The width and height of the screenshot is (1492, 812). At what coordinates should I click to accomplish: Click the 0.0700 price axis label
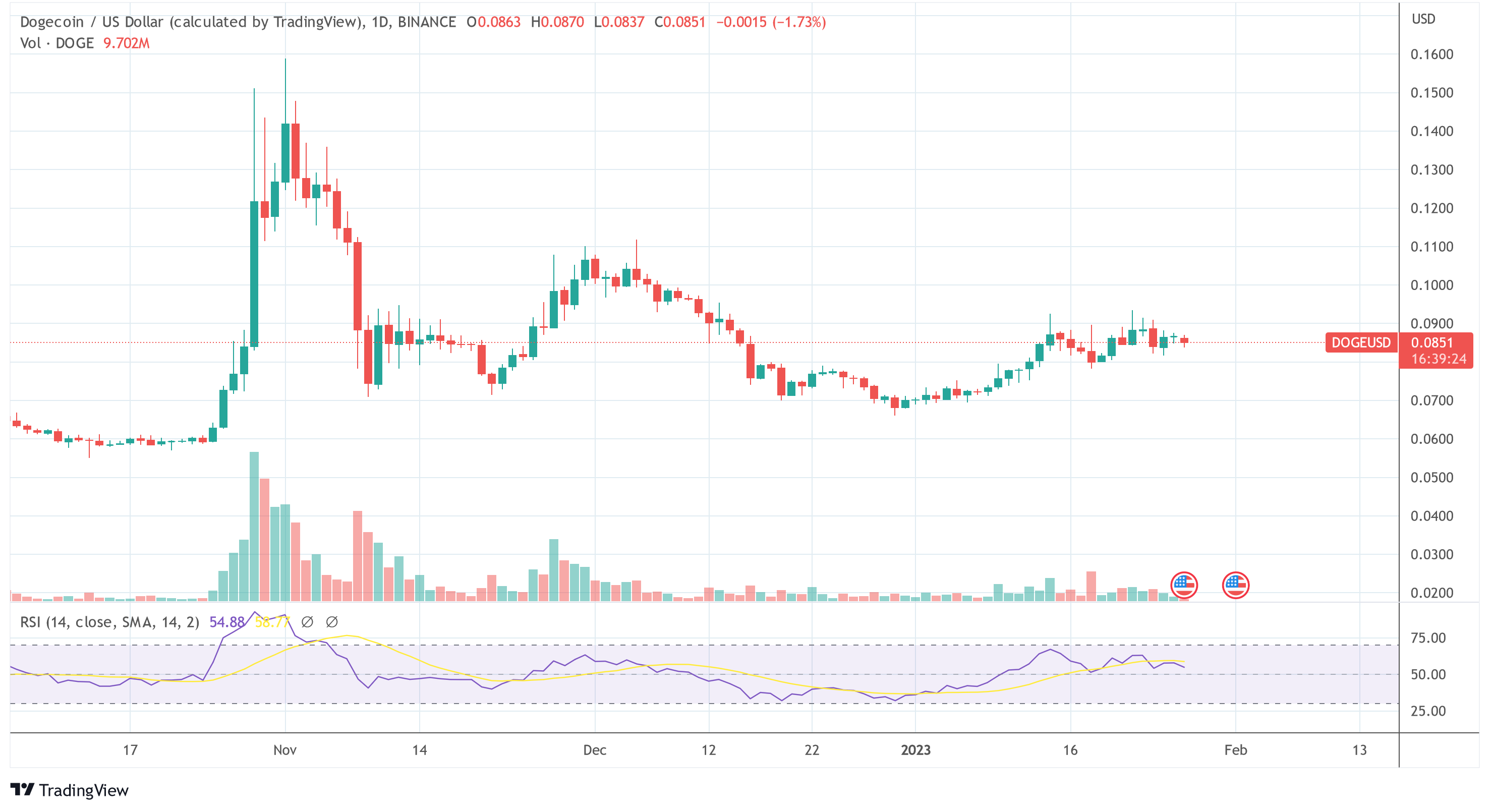coord(1432,401)
